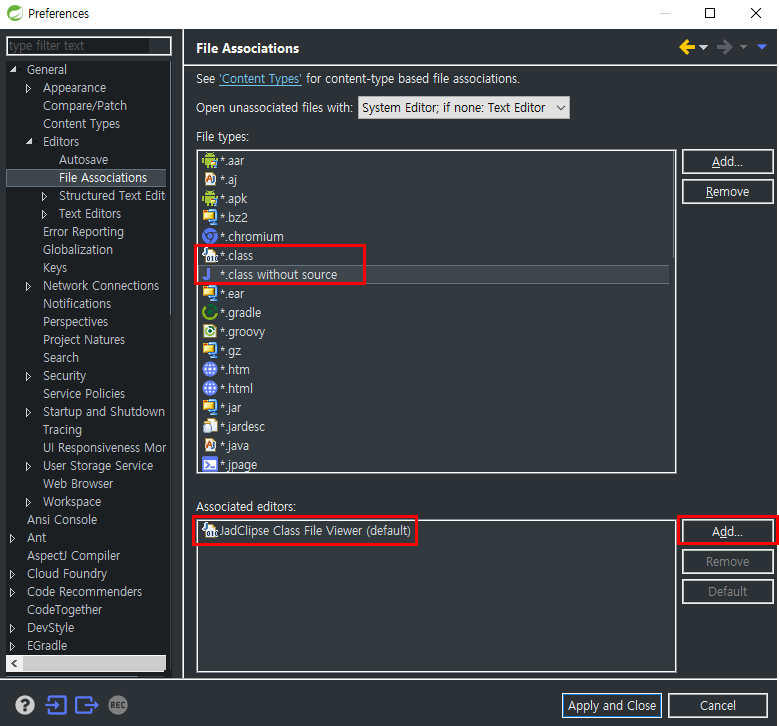Click the Chrome icon beside *.chromium
Viewport: 779px width, 726px height.
click(x=210, y=236)
